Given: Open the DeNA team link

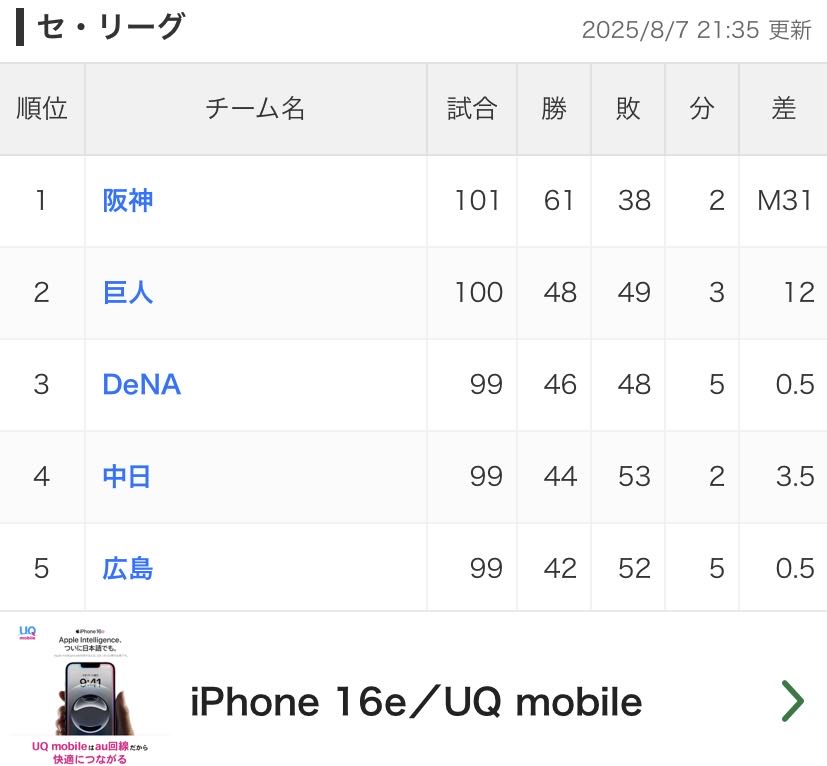Looking at the screenshot, I should 141,385.
